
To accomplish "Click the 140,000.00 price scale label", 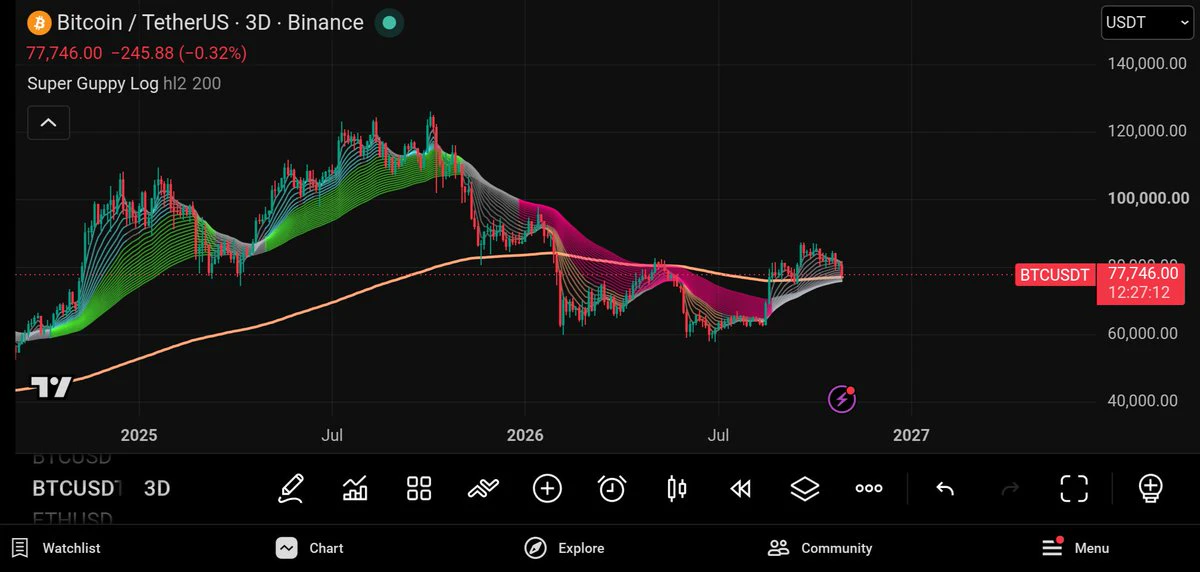I will pyautogui.click(x=1147, y=63).
